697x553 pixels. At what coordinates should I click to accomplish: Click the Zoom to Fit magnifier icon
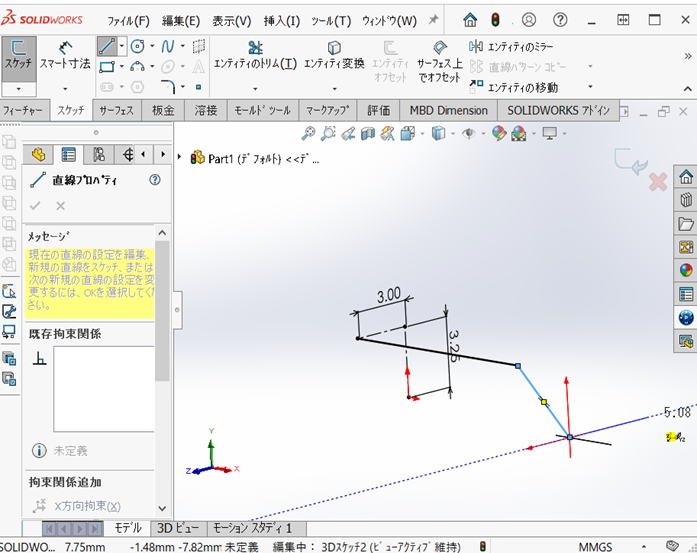click(309, 133)
